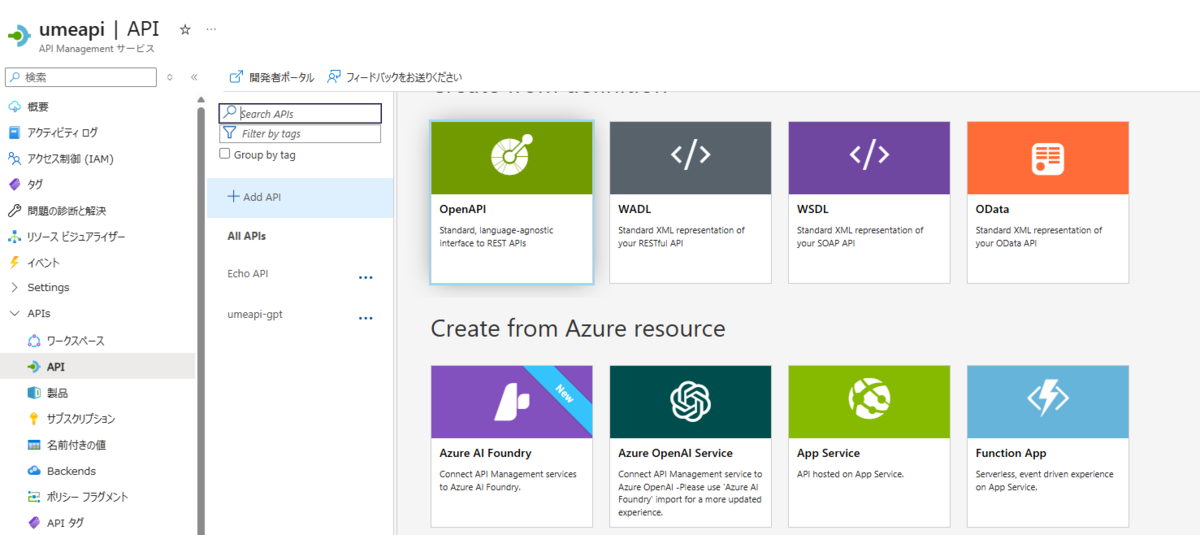Select the umeapi-gpt list entry

click(255, 314)
